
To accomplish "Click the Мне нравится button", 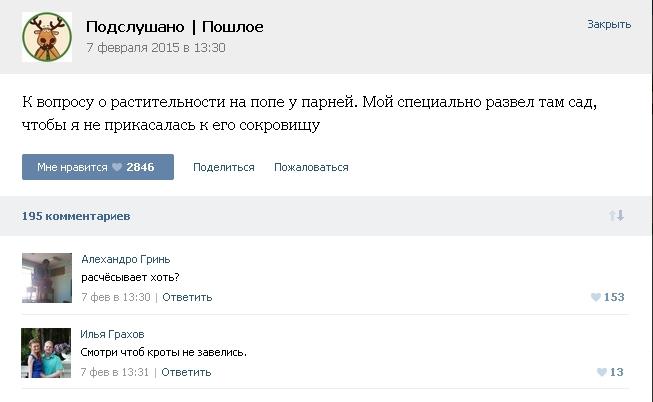I will pos(98,167).
